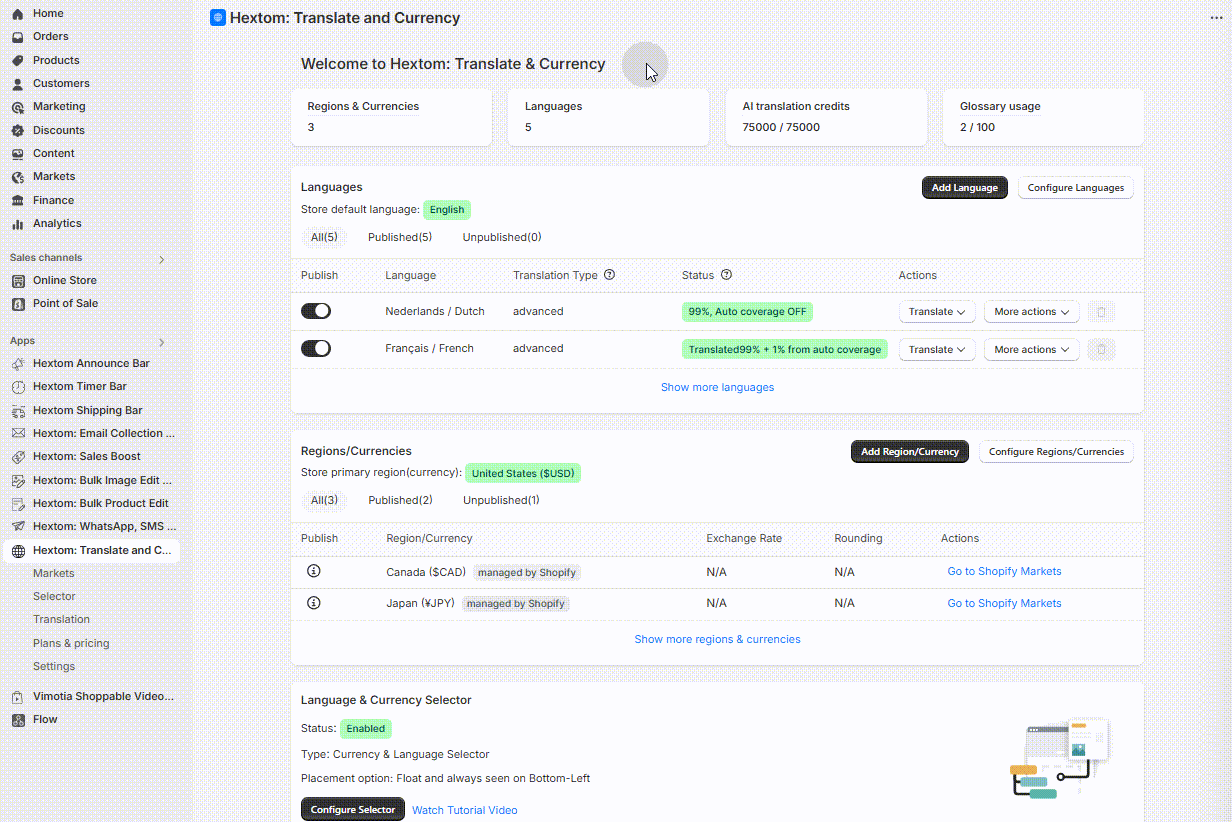Click the Hextom Email Collection envelope icon
The image size is (1232, 822).
tap(17, 433)
